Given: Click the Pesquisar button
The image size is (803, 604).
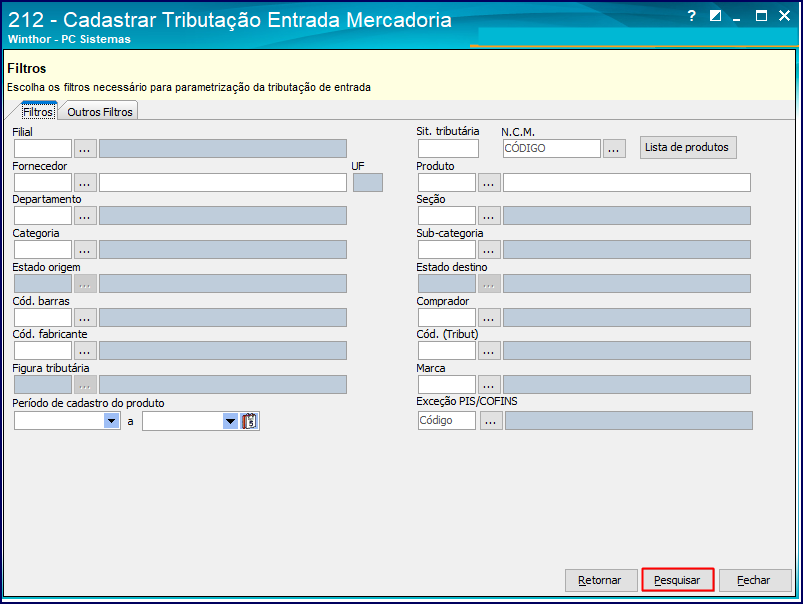Looking at the screenshot, I should coord(678,580).
